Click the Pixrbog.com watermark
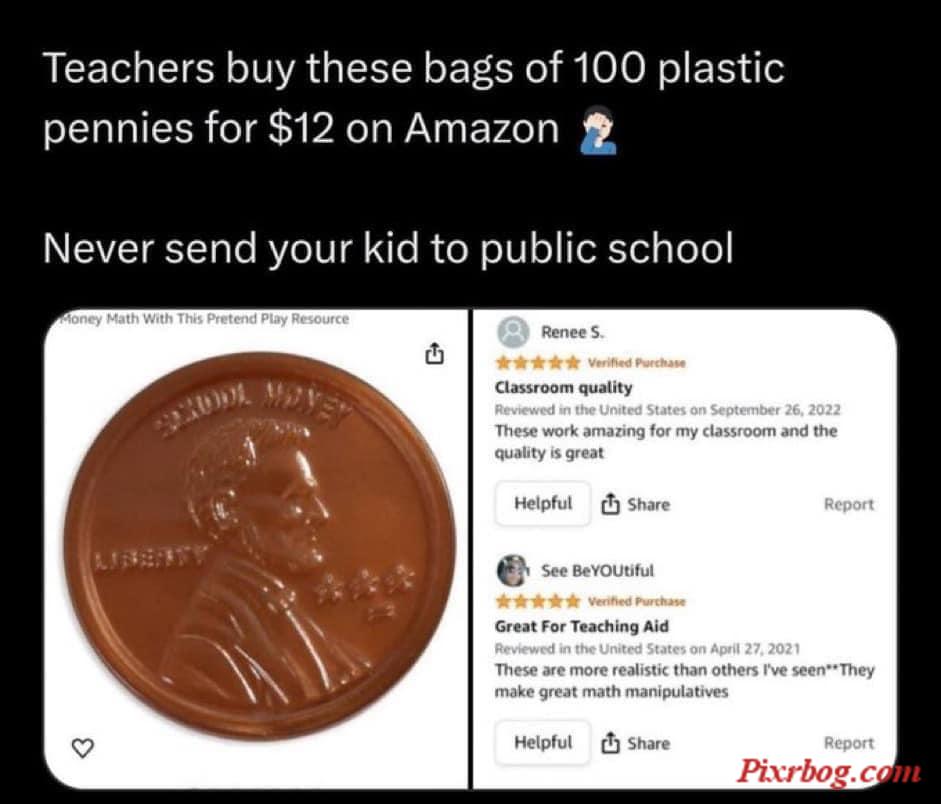Image resolution: width=941 pixels, height=804 pixels. 828,771
